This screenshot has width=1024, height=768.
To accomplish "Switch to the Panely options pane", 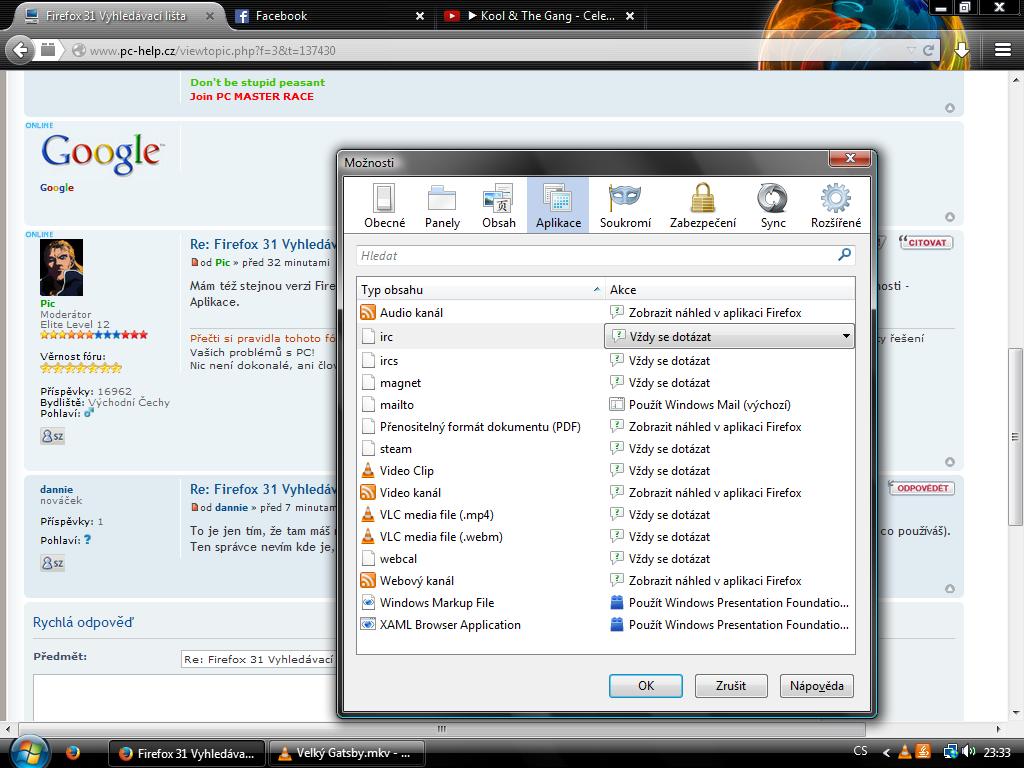I will [x=442, y=206].
